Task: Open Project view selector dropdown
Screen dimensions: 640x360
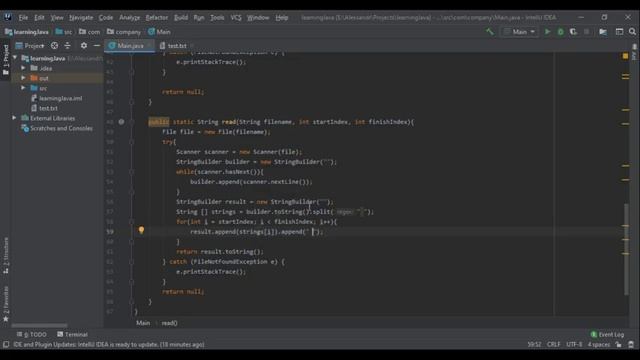Action: (30, 46)
